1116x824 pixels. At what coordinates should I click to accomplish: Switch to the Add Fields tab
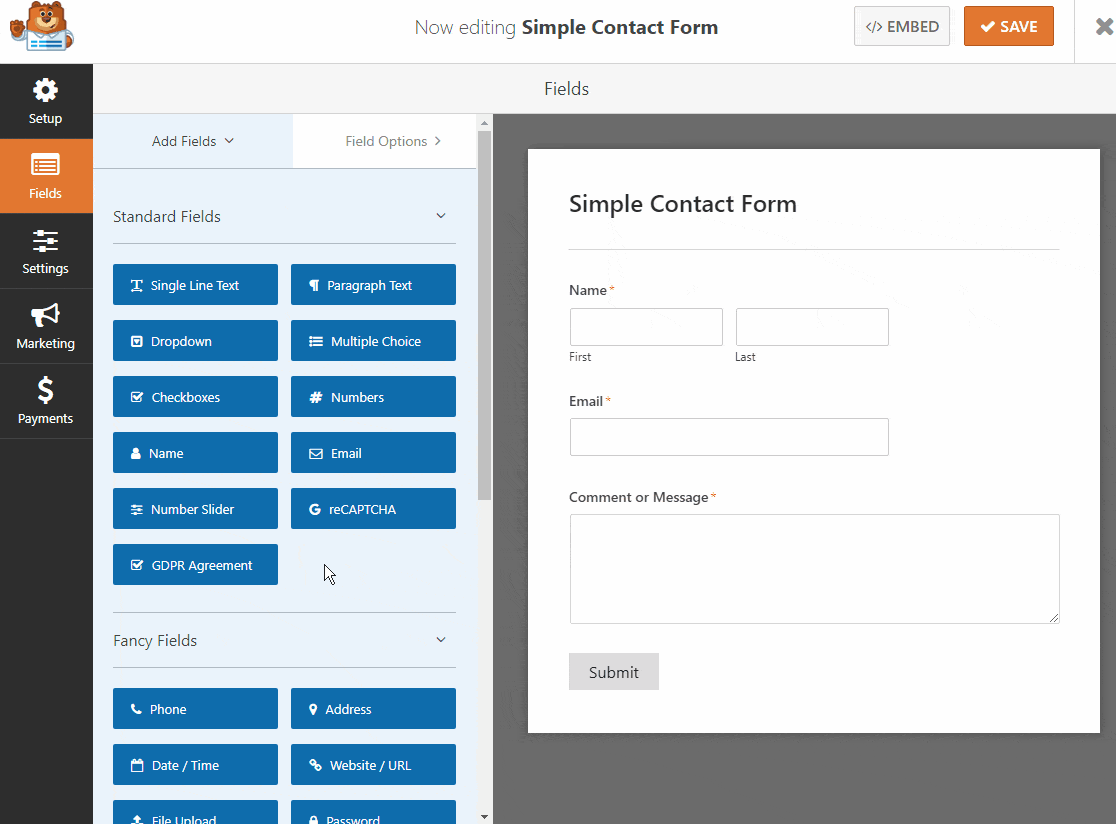(193, 141)
